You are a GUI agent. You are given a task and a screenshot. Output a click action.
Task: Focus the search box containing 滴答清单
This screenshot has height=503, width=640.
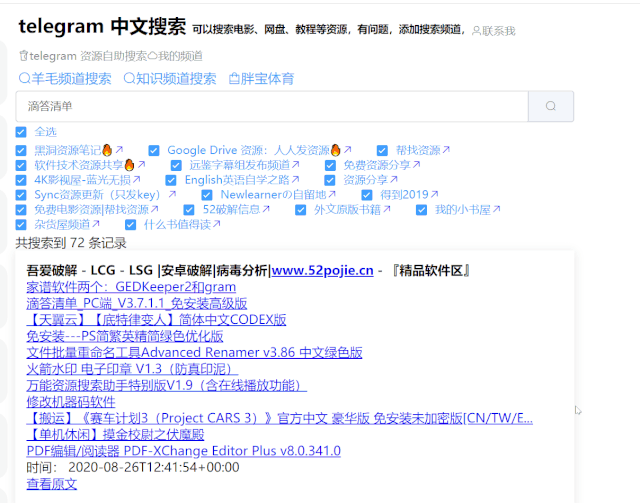point(272,106)
